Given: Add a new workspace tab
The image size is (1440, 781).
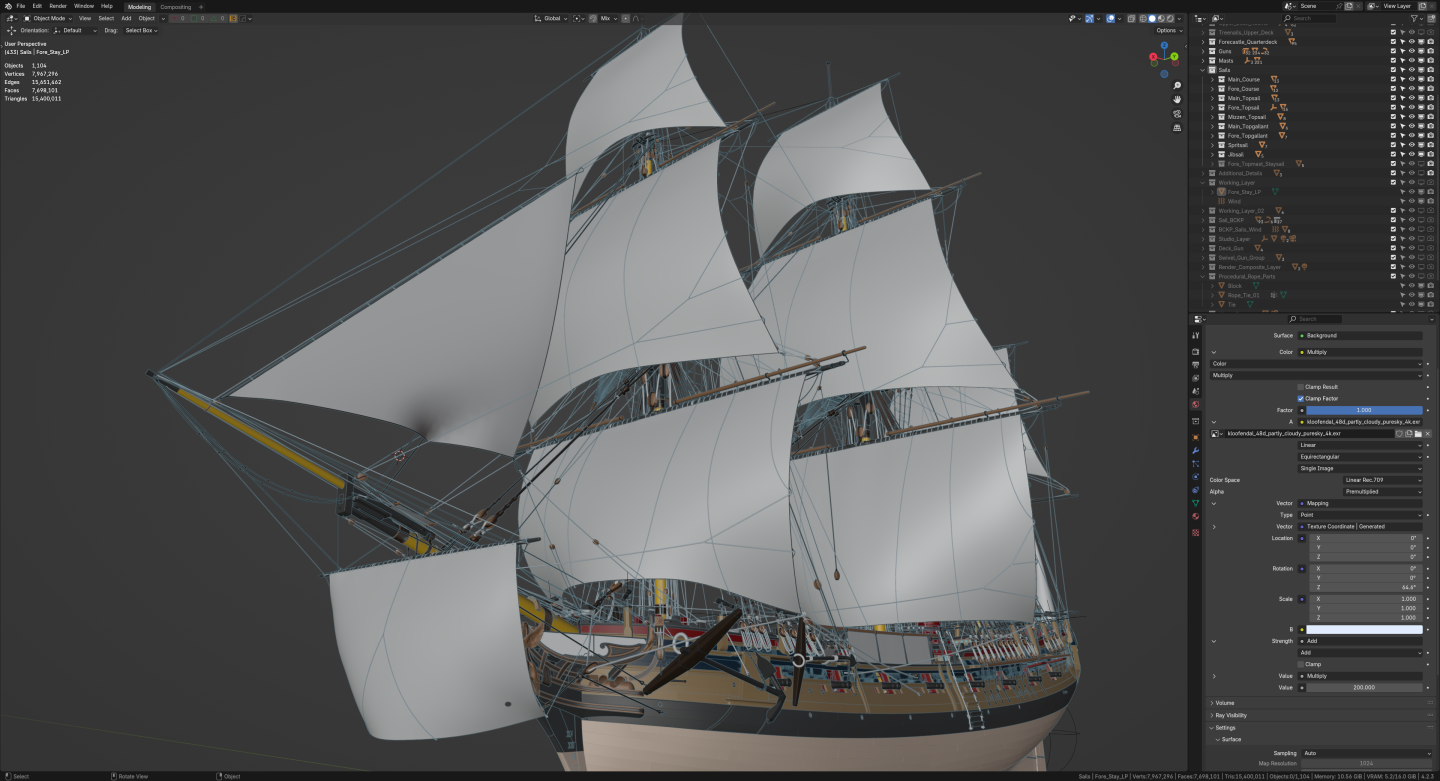Looking at the screenshot, I should pyautogui.click(x=200, y=7).
